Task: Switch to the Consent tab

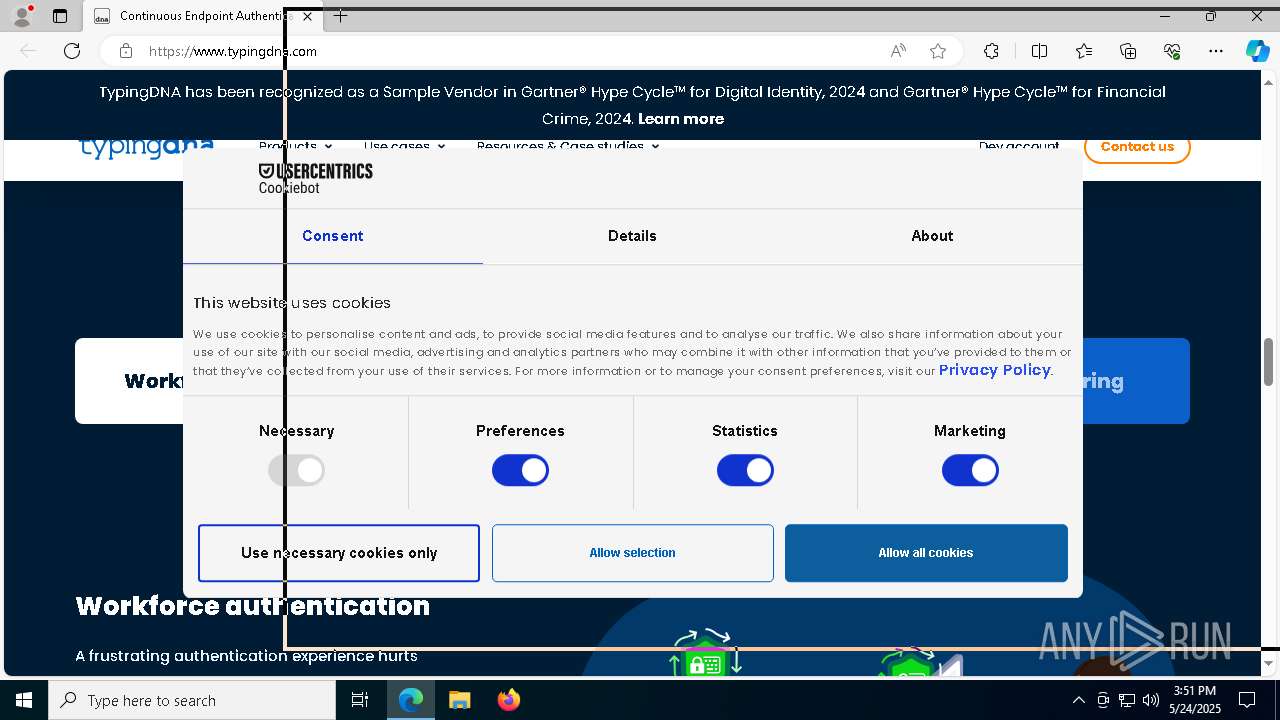Action: pos(333,236)
